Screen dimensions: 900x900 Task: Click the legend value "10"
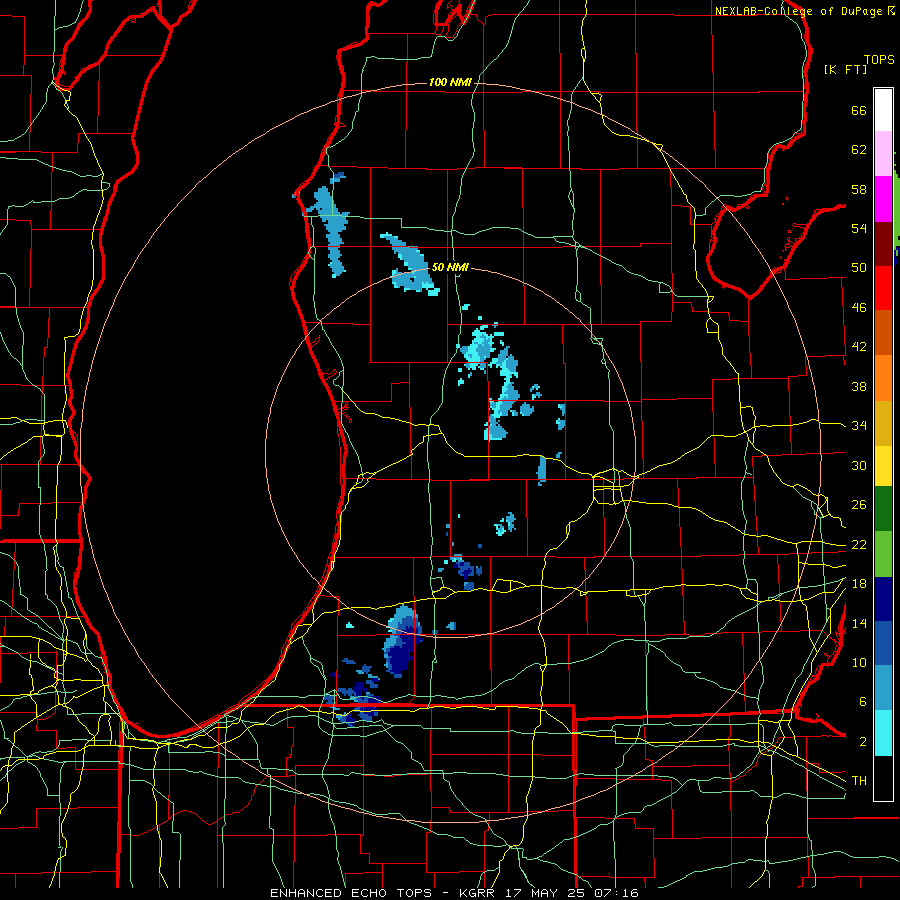[x=859, y=663]
